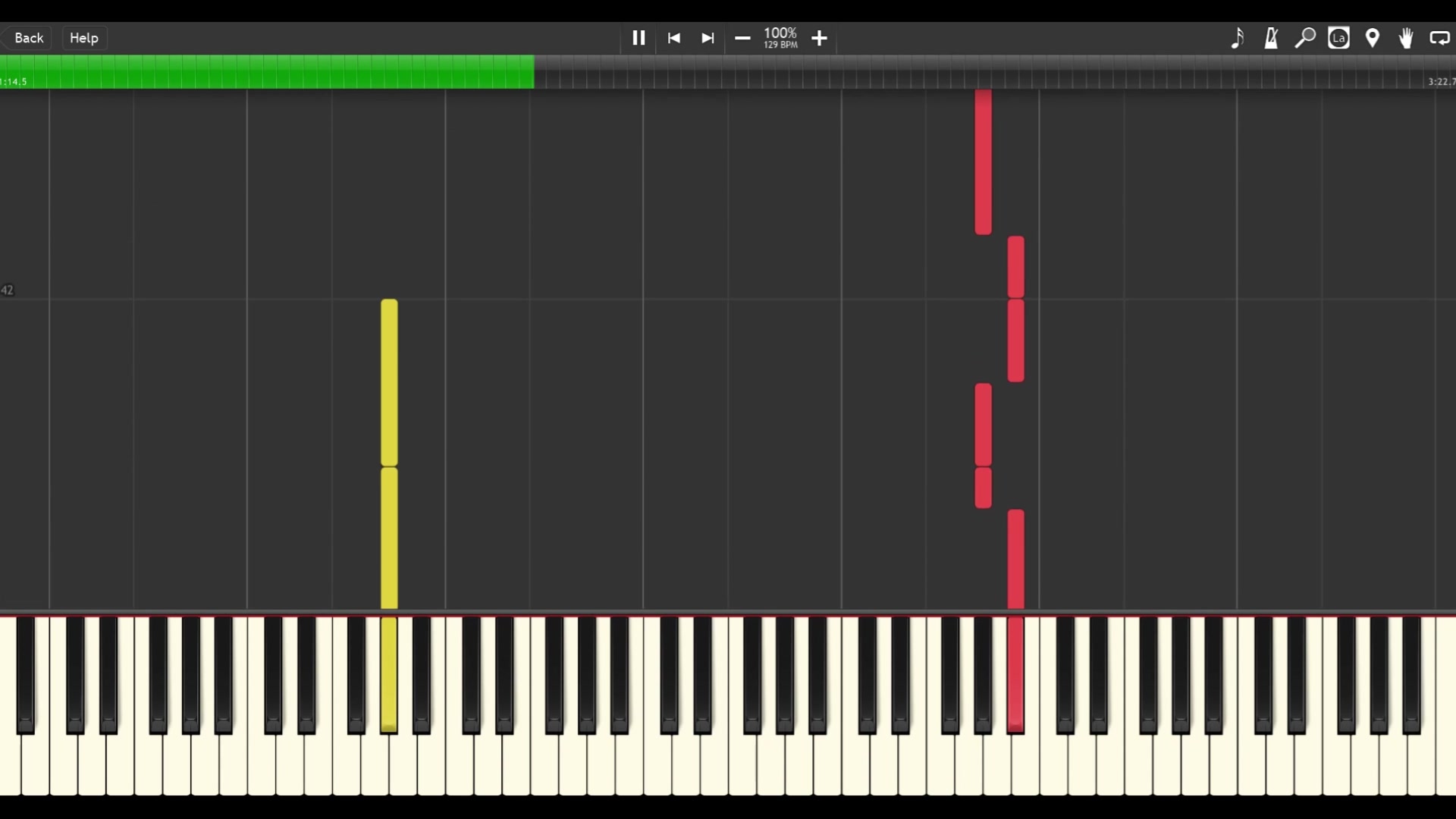Toggle the loop icon
This screenshot has height=819, width=1456.
point(1439,38)
